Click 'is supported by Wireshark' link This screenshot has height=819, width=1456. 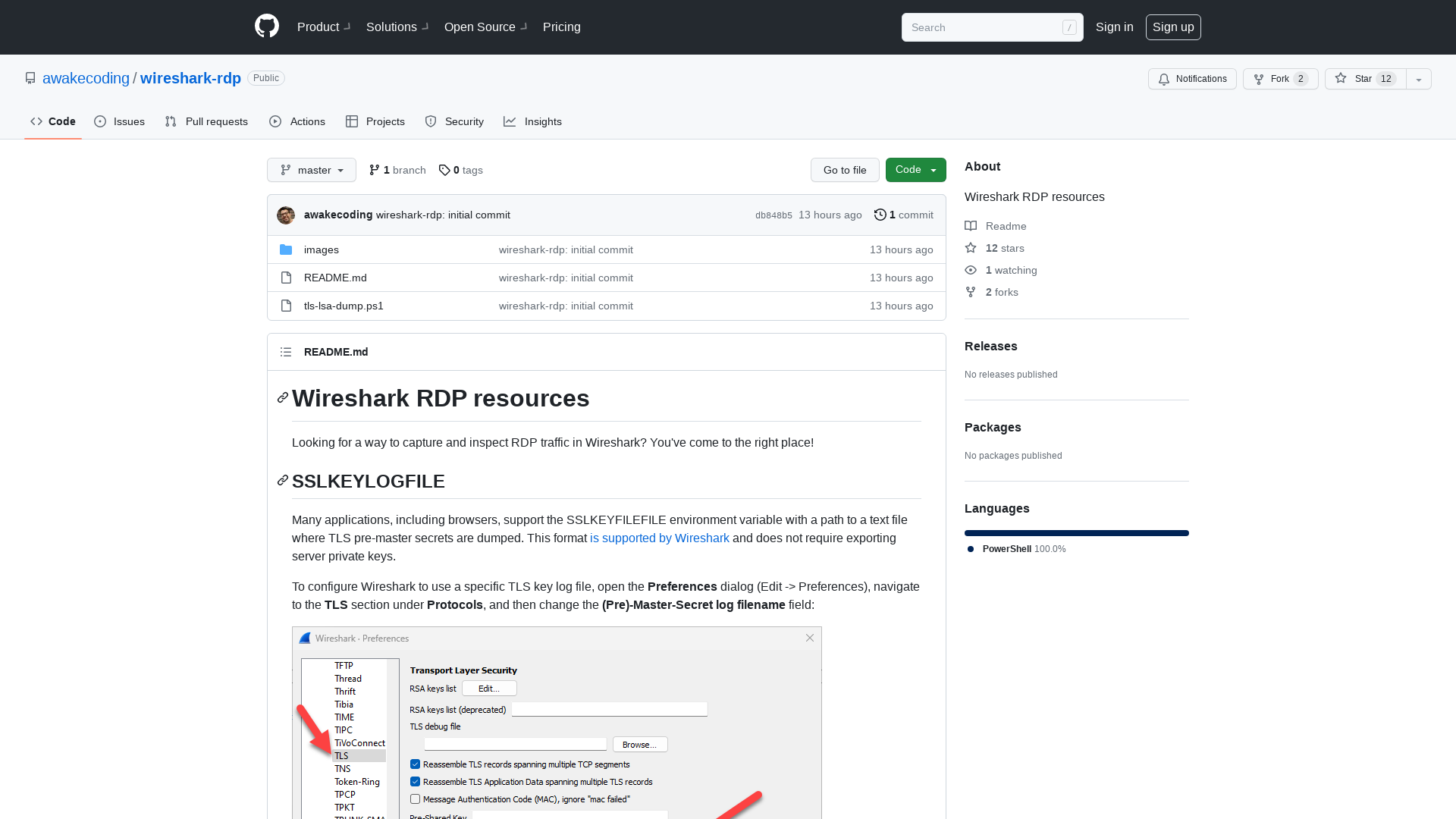coord(659,538)
